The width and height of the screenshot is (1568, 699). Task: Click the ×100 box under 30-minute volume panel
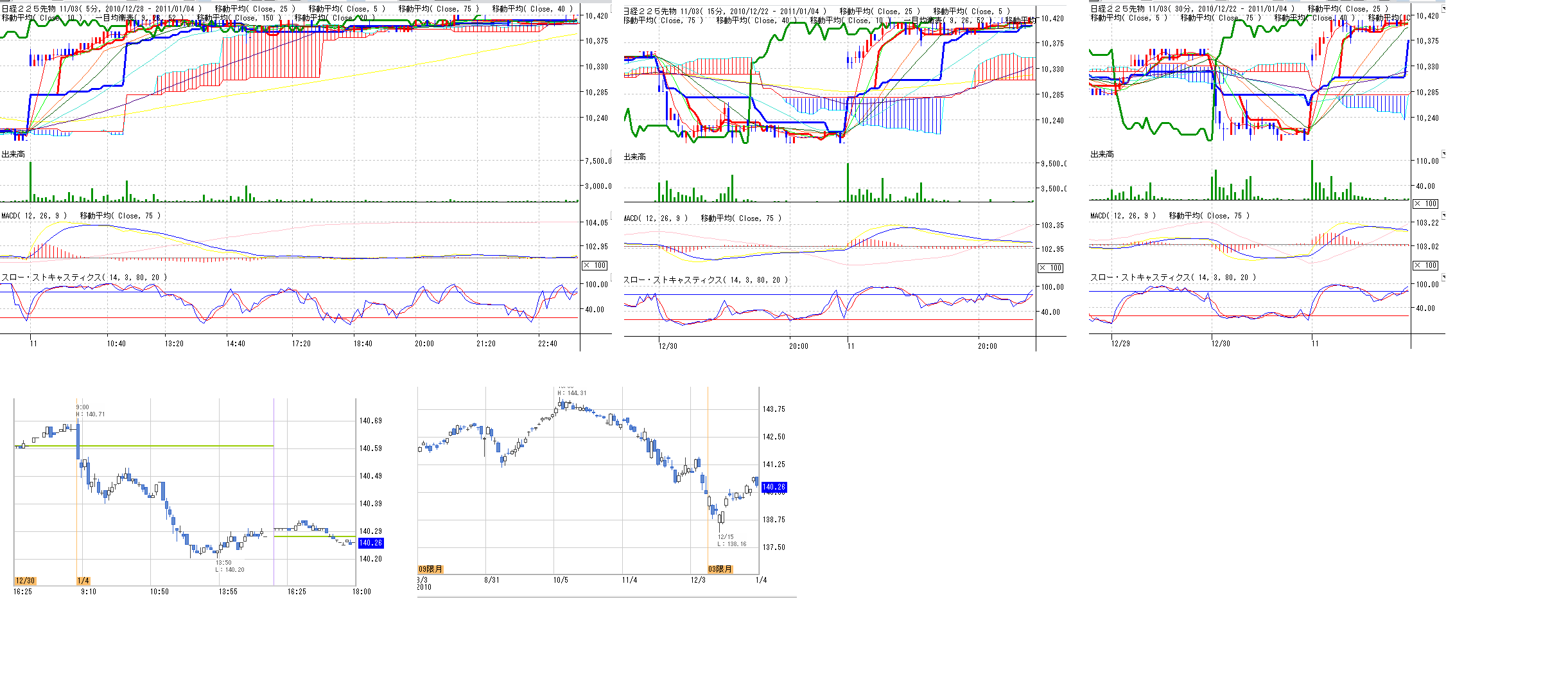click(1425, 204)
